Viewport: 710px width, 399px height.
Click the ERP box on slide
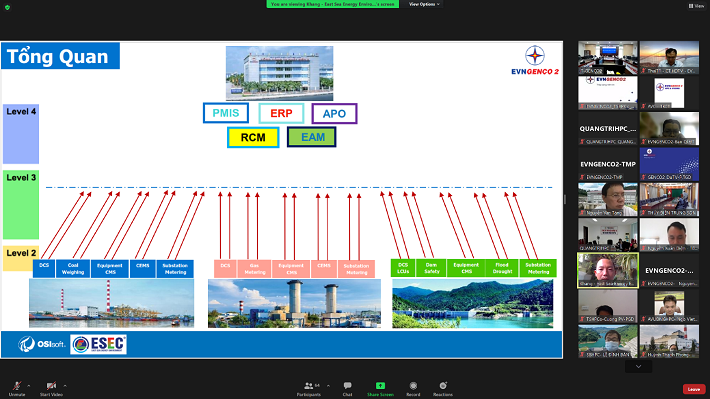pos(281,113)
